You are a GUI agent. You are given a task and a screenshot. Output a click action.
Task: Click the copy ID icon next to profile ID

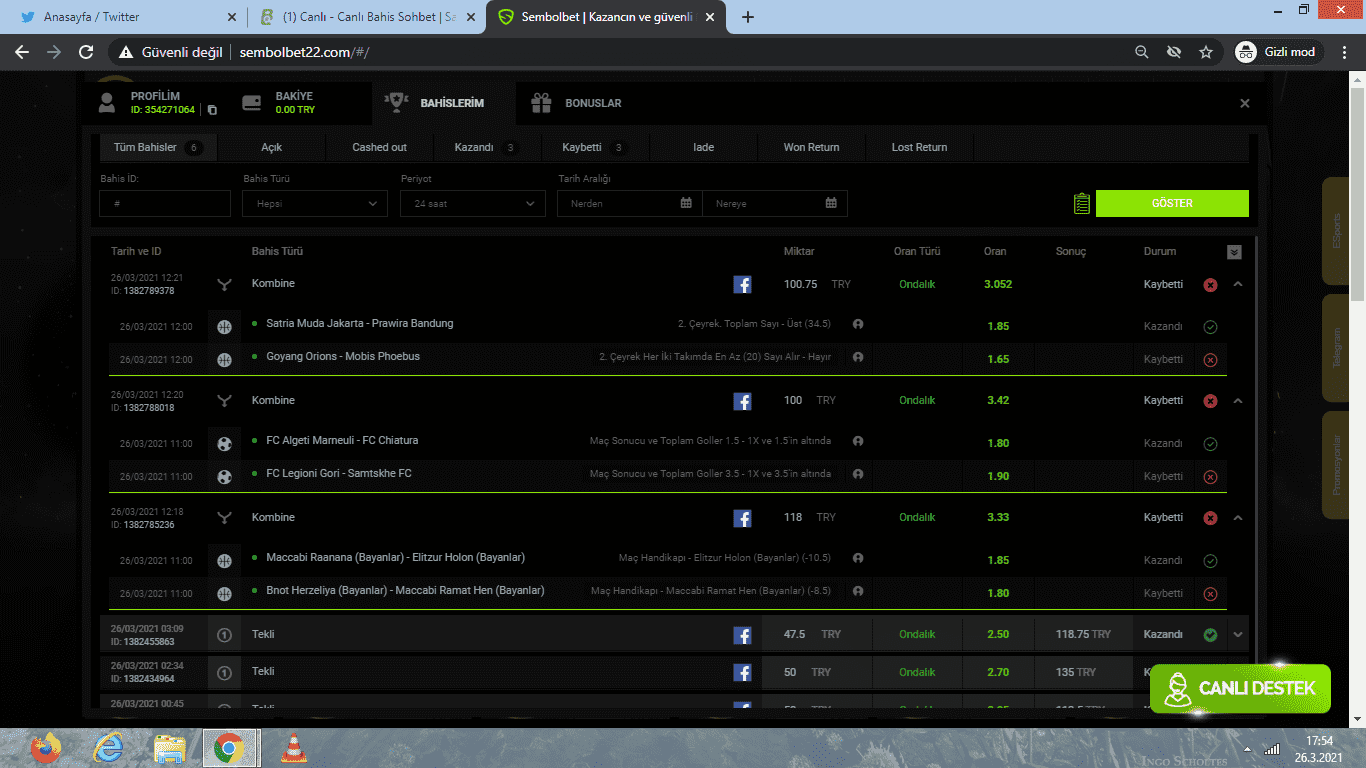(x=212, y=110)
